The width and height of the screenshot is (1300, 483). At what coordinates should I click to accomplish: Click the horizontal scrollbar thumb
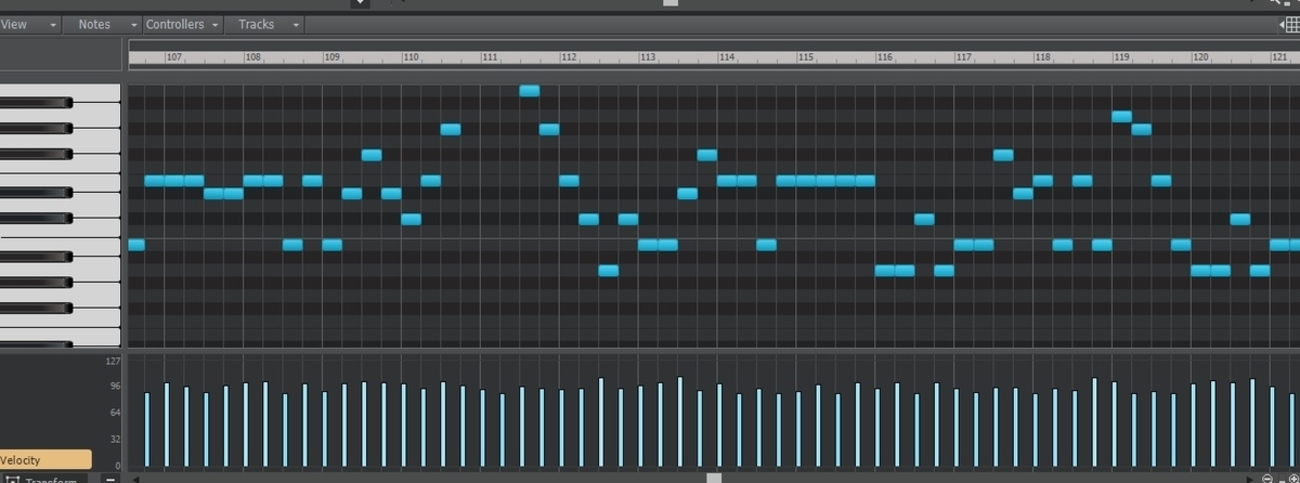coord(713,479)
